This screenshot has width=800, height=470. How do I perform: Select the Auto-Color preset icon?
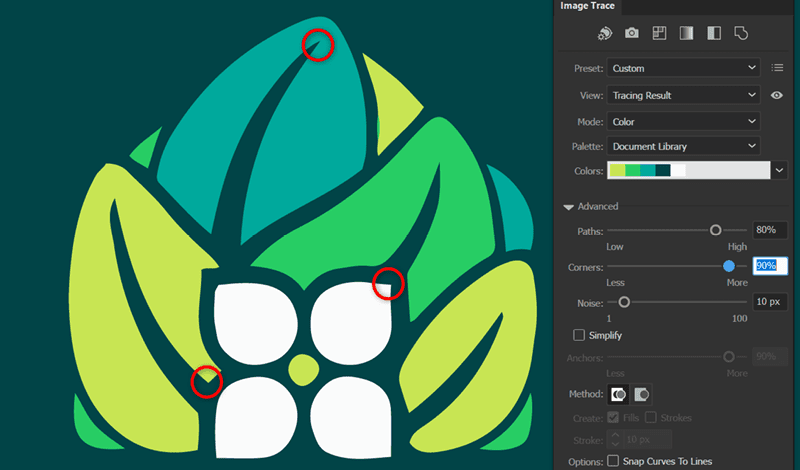(605, 33)
